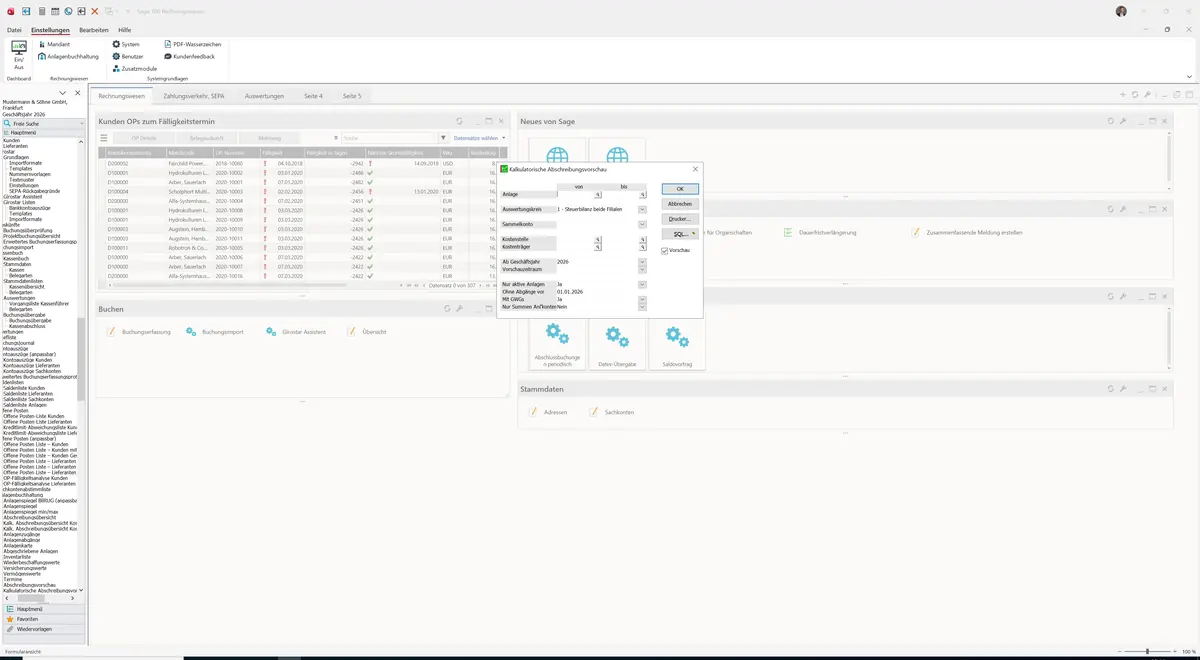Image resolution: width=1200 pixels, height=660 pixels.
Task: Open the Anlage 'von' lookup in dialog
Action: [x=598, y=195]
